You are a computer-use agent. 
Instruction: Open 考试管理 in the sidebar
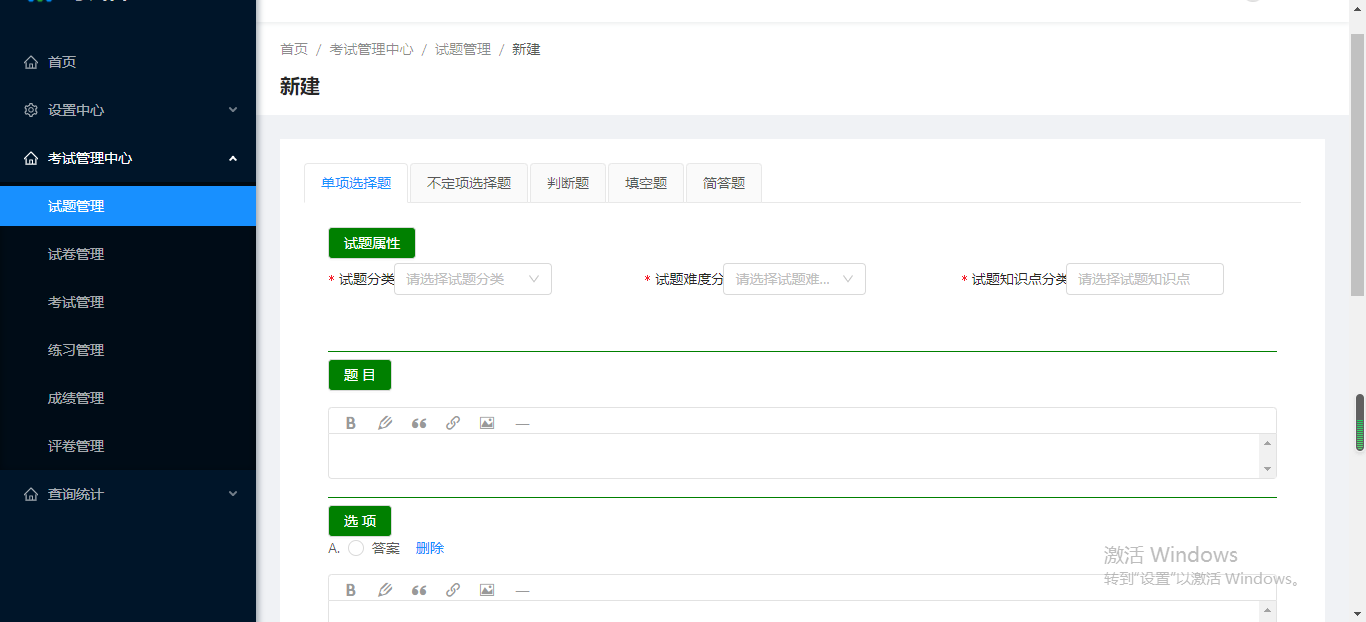[128, 302]
